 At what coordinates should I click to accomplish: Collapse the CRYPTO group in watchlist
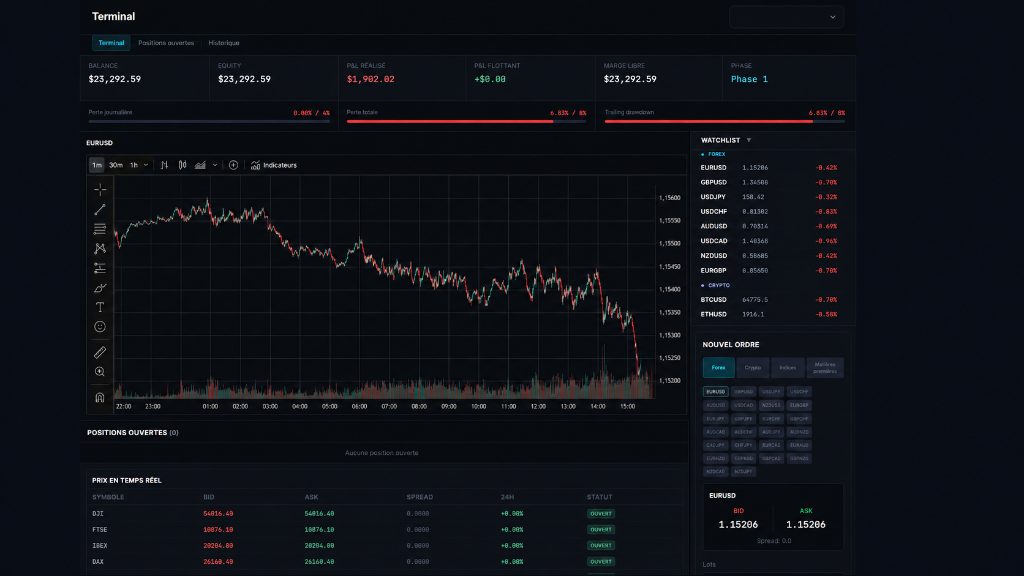click(x=715, y=285)
